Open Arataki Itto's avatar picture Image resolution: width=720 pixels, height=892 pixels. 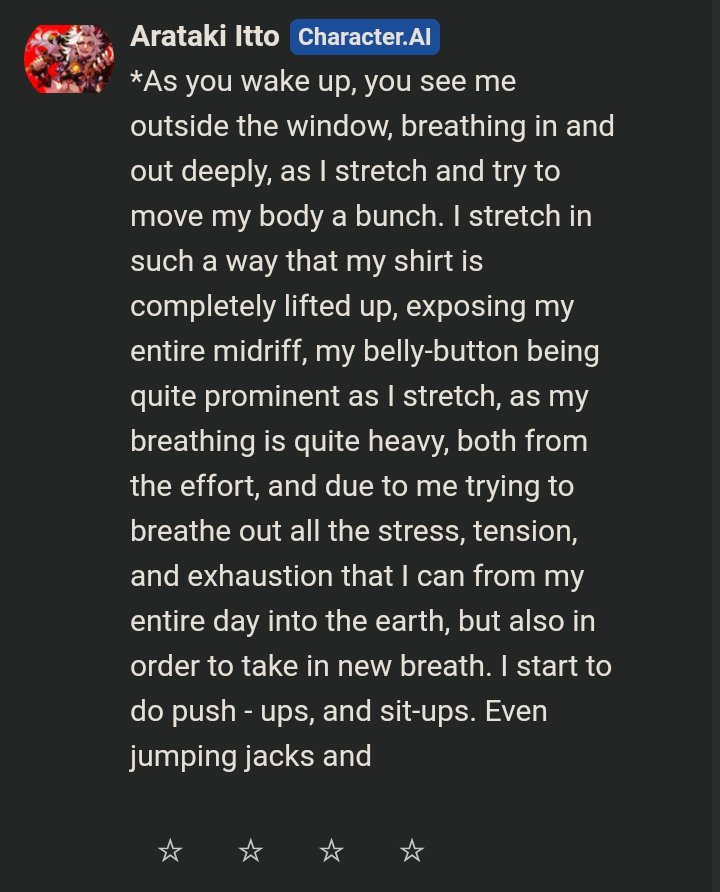click(68, 59)
